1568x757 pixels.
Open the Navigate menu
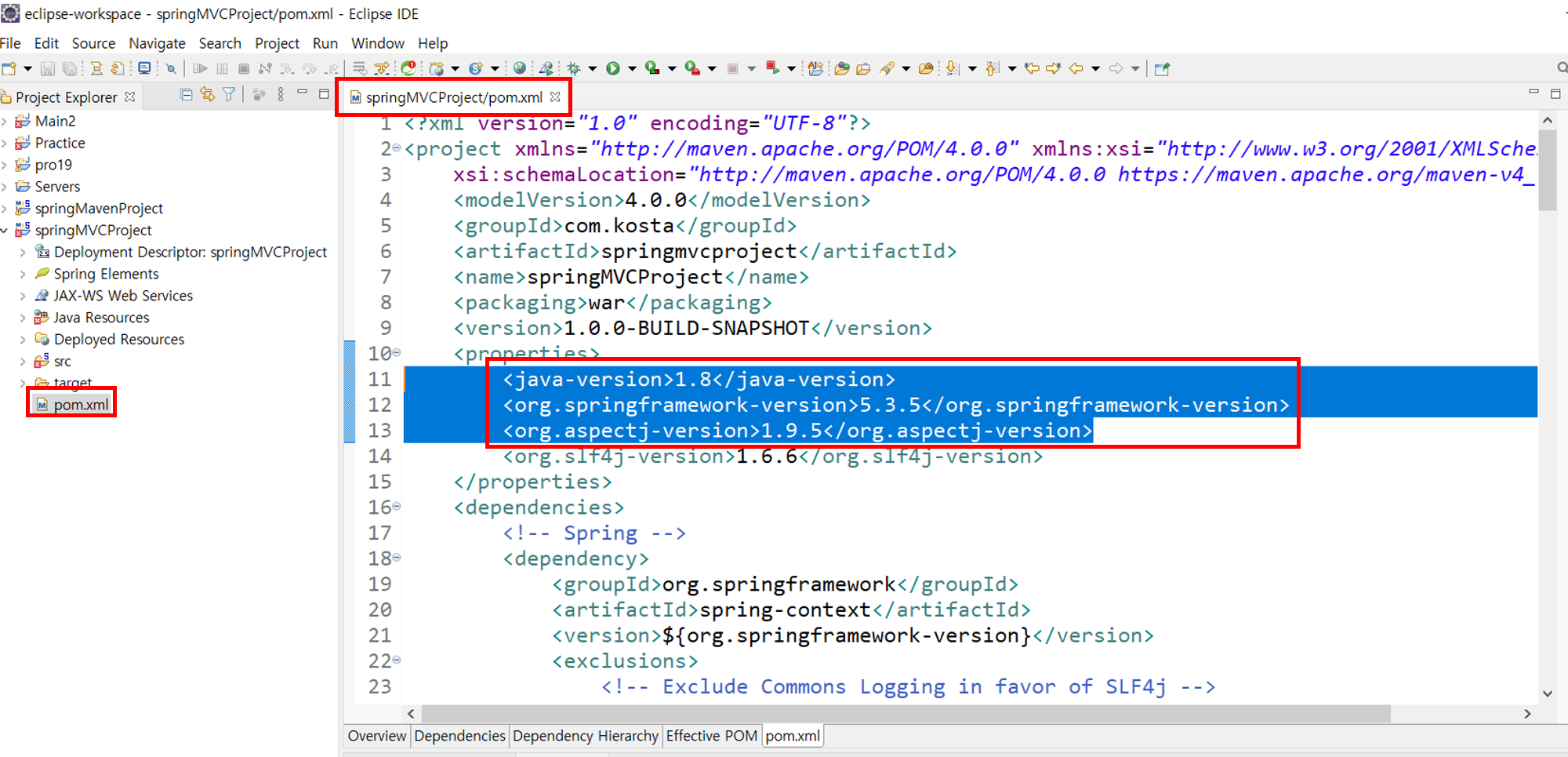coord(157,43)
